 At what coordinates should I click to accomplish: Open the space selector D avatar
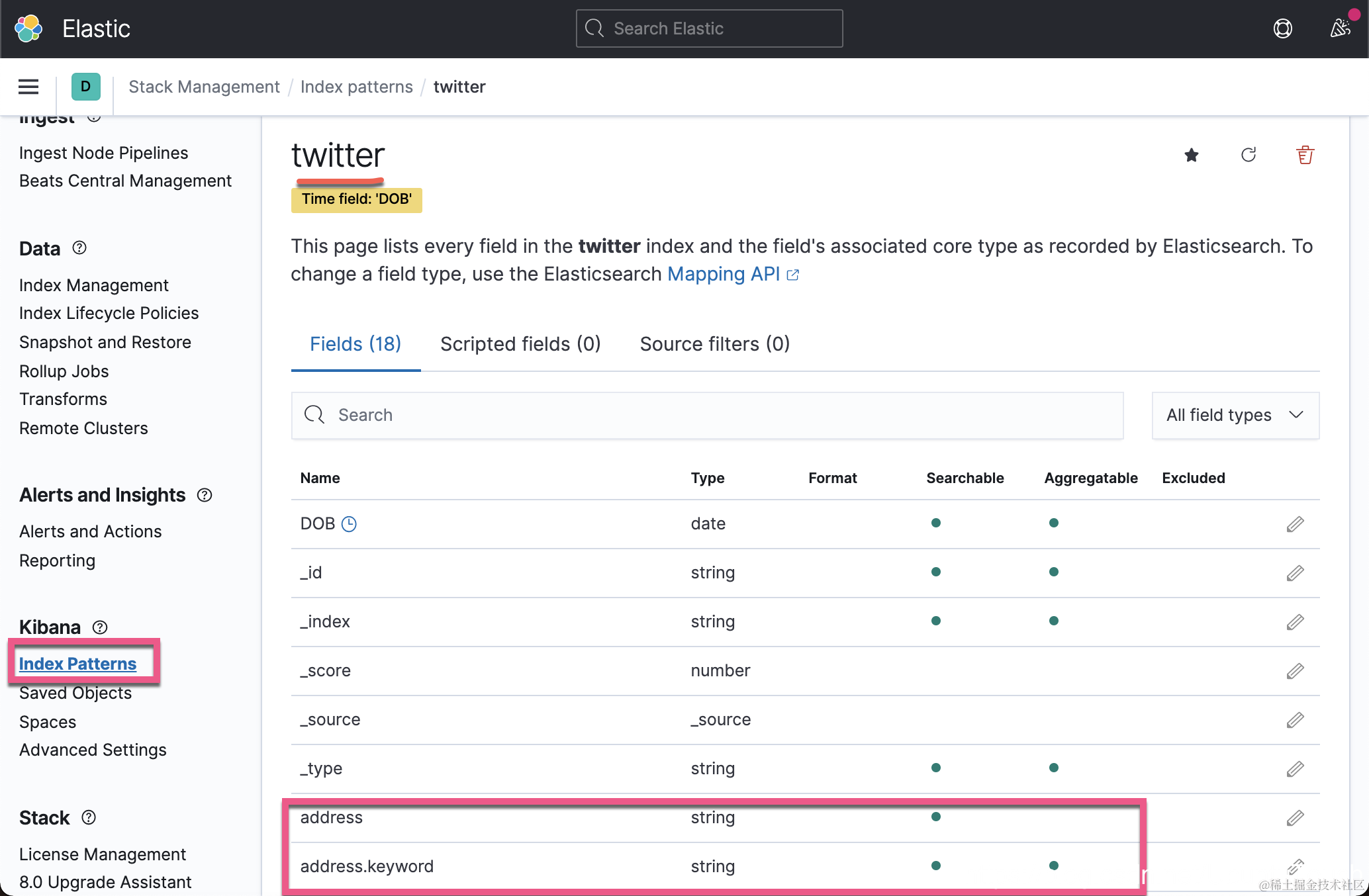coord(85,87)
